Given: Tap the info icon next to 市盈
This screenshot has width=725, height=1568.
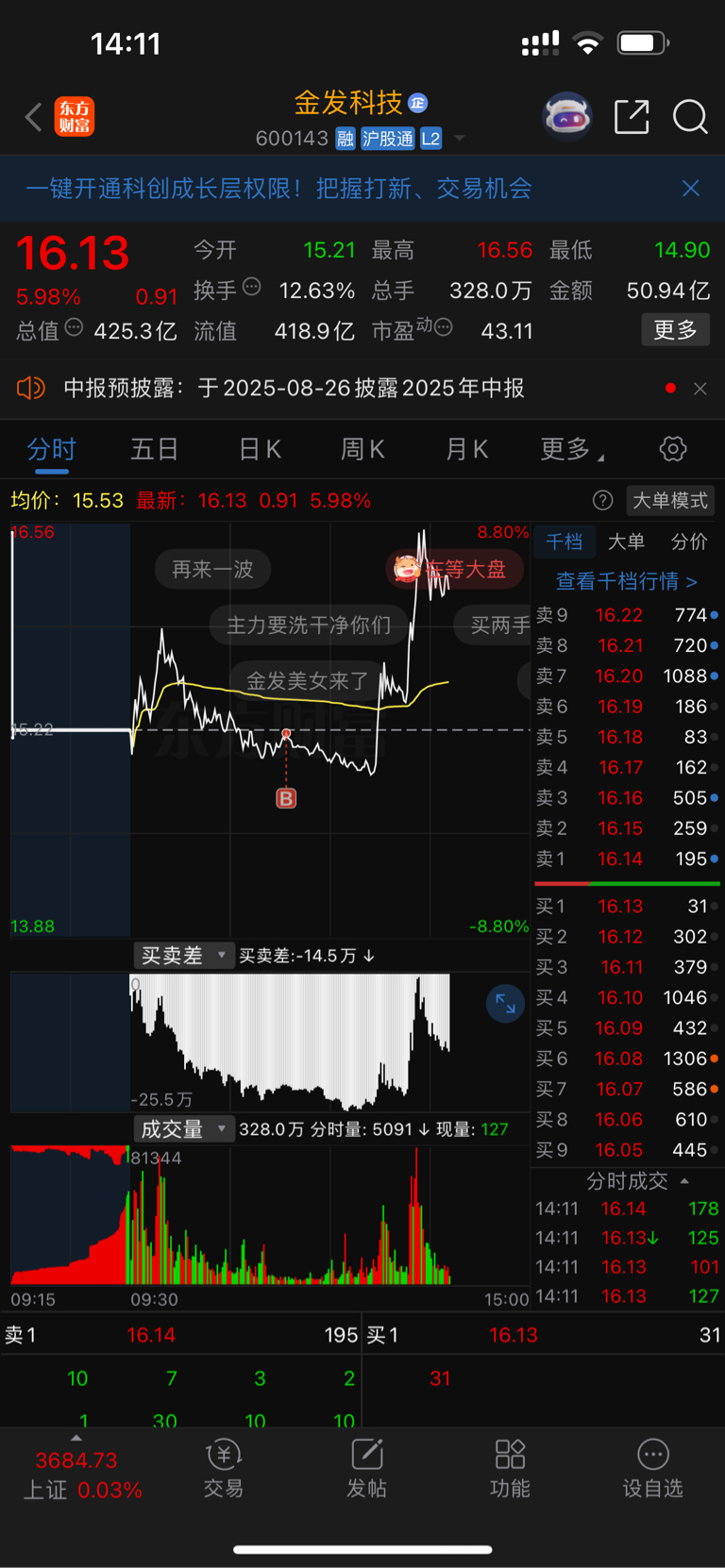Looking at the screenshot, I should 444,327.
